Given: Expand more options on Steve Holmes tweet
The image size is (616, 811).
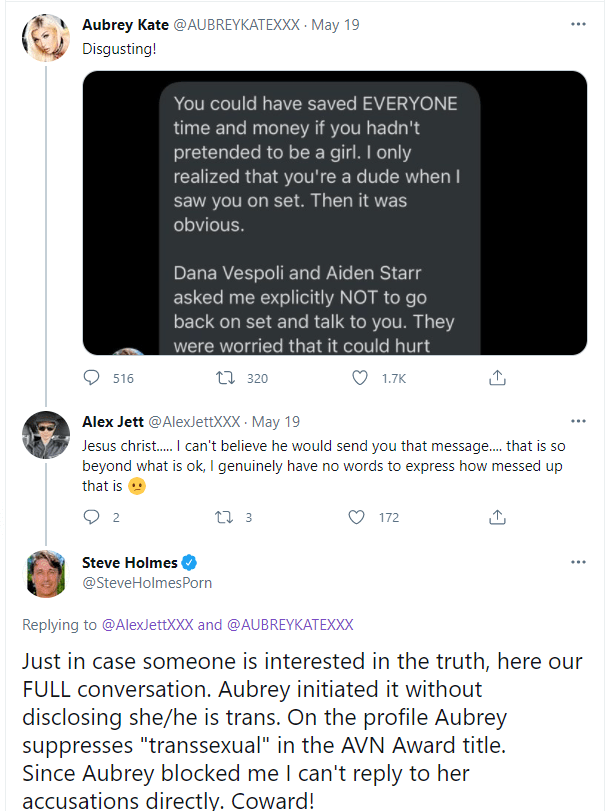Looking at the screenshot, I should point(578,562).
